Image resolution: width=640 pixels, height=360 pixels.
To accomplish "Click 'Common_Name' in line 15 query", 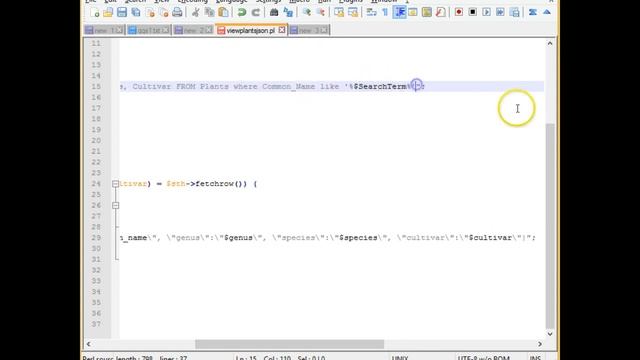I will (289, 87).
